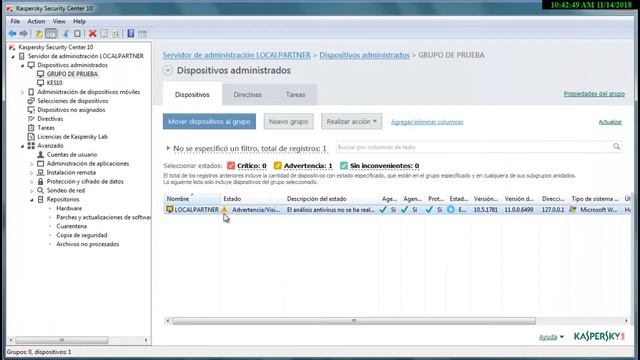This screenshot has width=640, height=360.
Task: Open the Realizar acción dropdown
Action: point(351,122)
